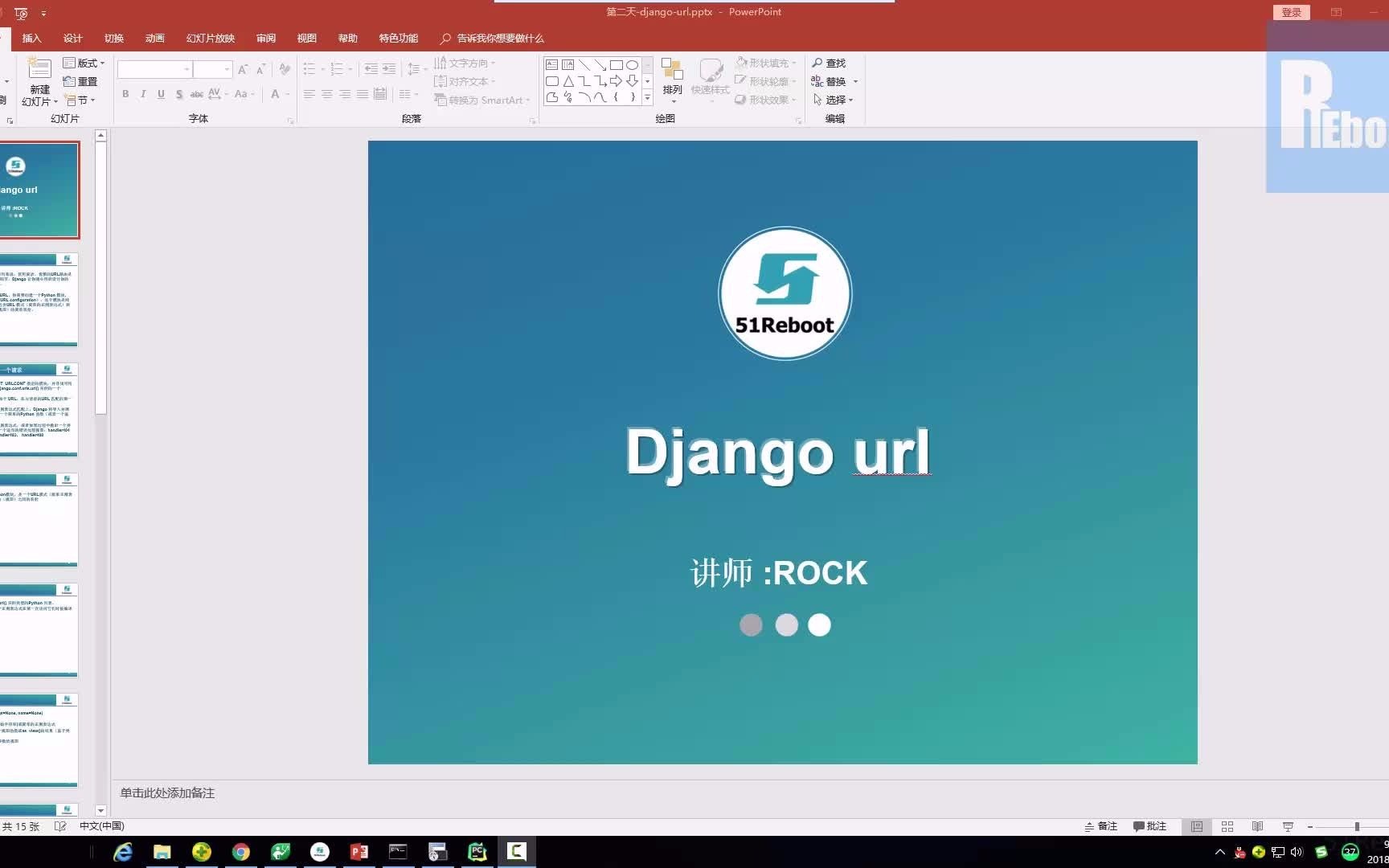Open the Select (选择) dropdown

(833, 100)
